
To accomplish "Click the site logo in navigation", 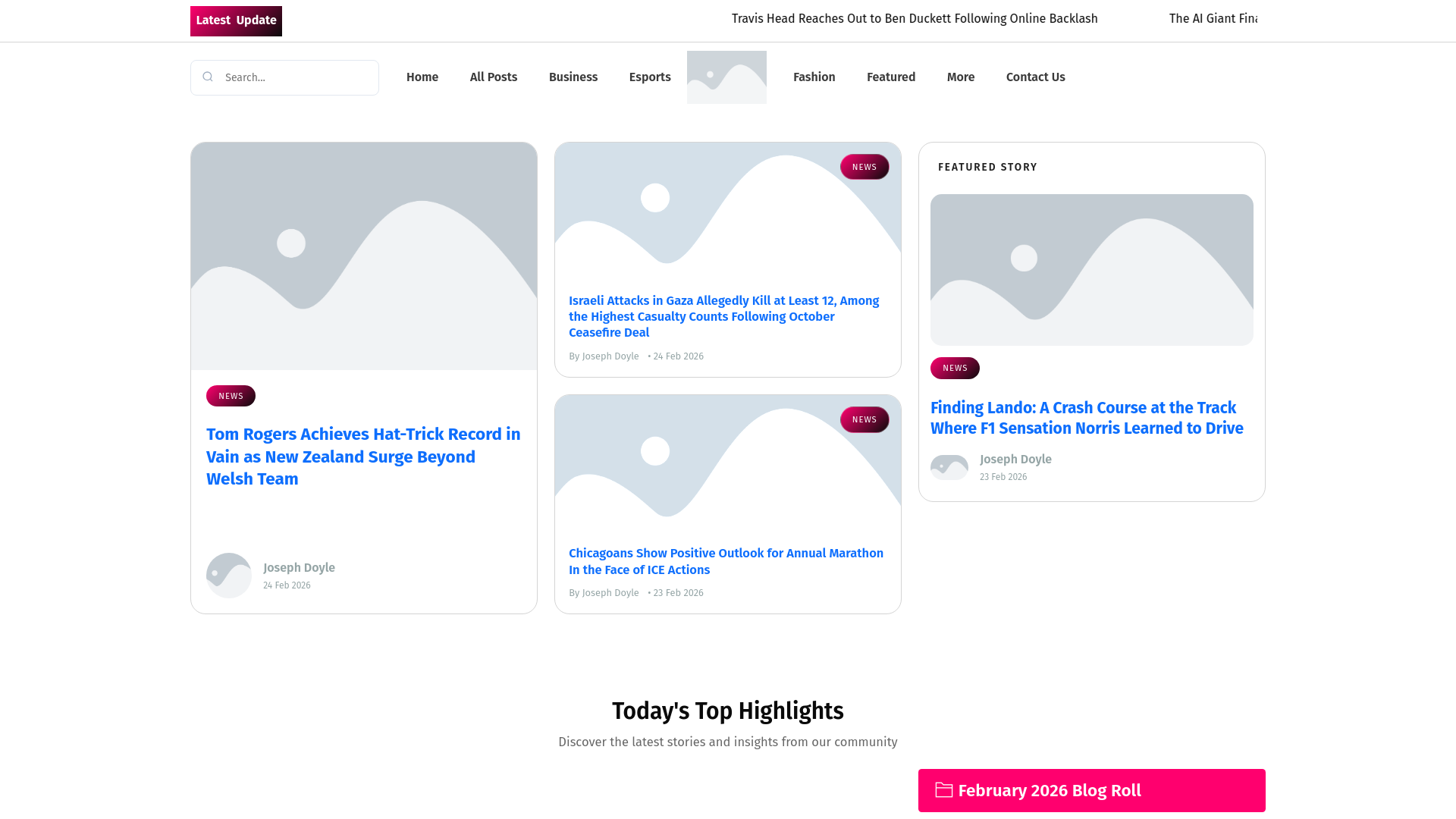I will tap(726, 77).
